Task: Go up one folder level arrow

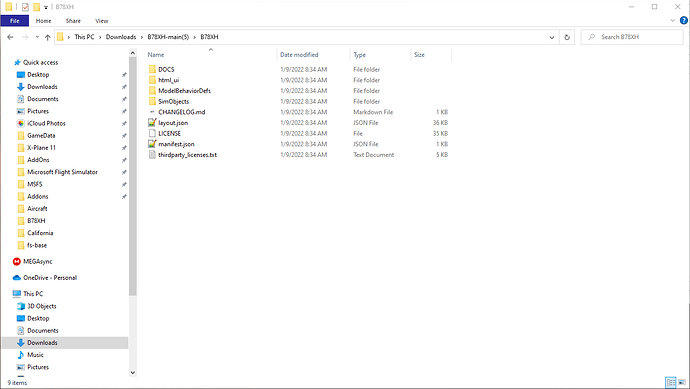Action: coord(48,37)
